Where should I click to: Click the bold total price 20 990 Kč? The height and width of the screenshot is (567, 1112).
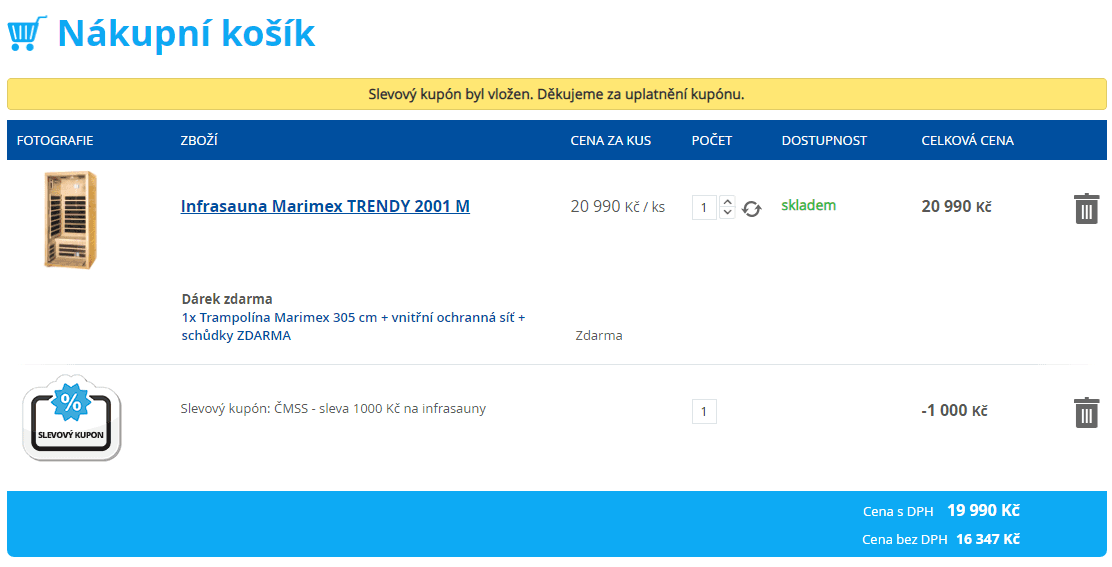tap(957, 206)
